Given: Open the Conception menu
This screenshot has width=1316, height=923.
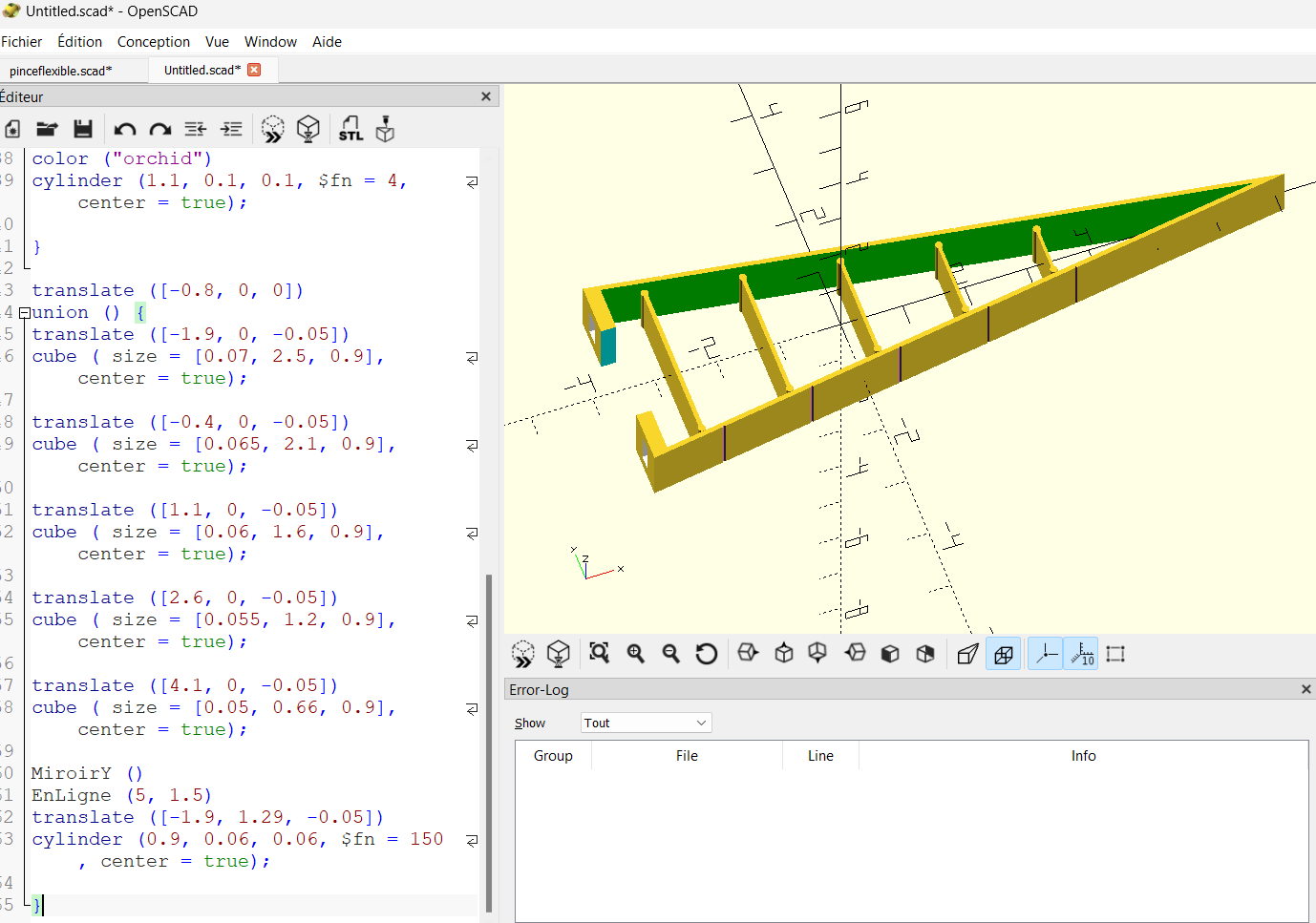Looking at the screenshot, I should click(154, 42).
